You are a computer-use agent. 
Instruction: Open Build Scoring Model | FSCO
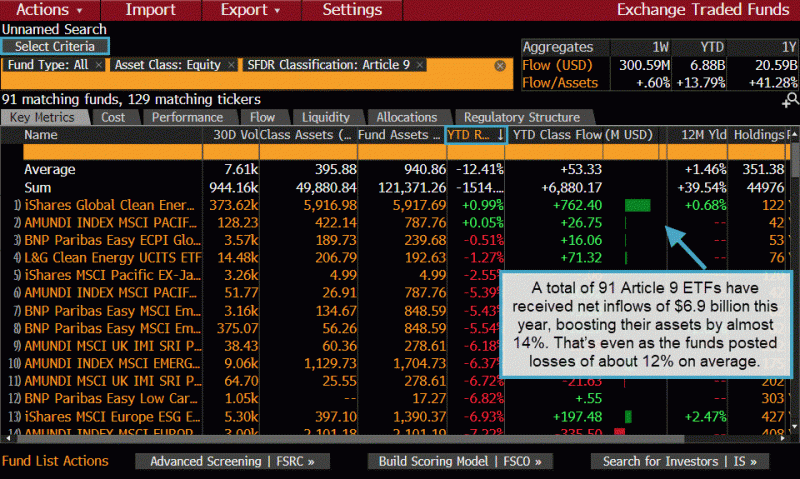pyautogui.click(x=460, y=462)
